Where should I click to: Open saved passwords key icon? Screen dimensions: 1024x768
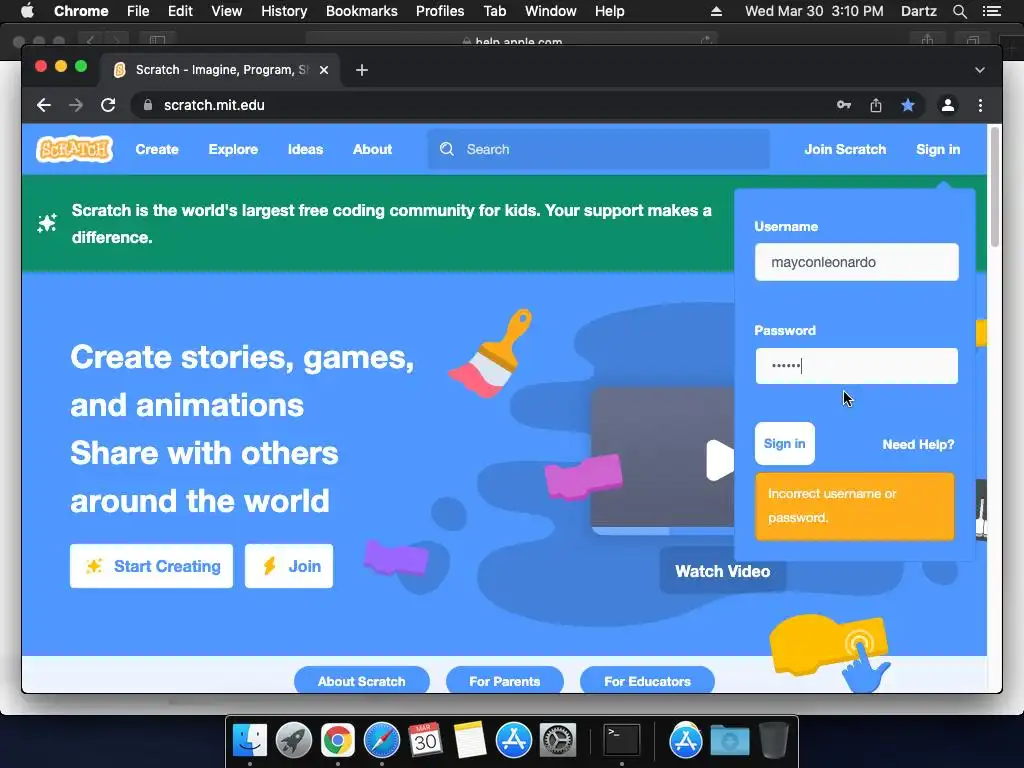tap(844, 105)
